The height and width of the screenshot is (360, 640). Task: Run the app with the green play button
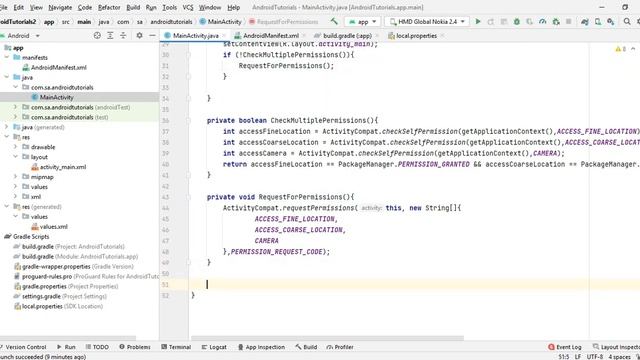coord(478,22)
